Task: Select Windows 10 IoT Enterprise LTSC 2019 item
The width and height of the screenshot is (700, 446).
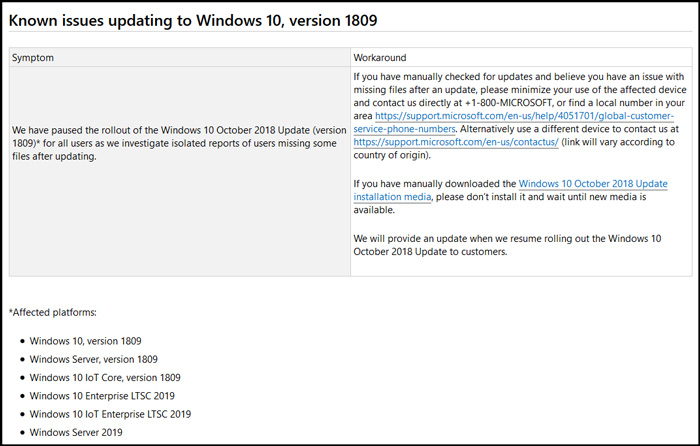Action: pyautogui.click(x=110, y=414)
